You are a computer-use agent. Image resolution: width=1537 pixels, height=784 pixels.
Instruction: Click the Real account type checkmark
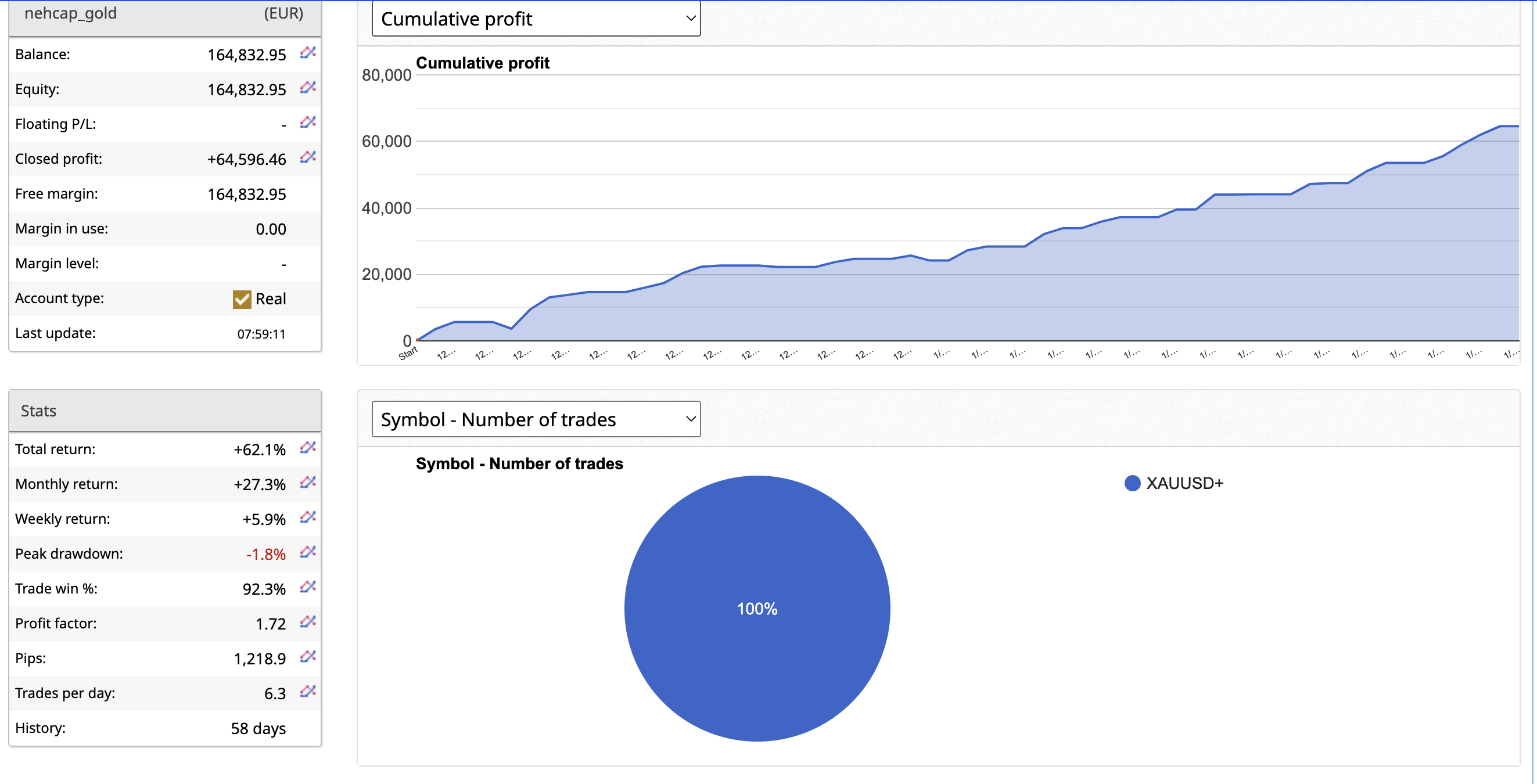click(242, 299)
